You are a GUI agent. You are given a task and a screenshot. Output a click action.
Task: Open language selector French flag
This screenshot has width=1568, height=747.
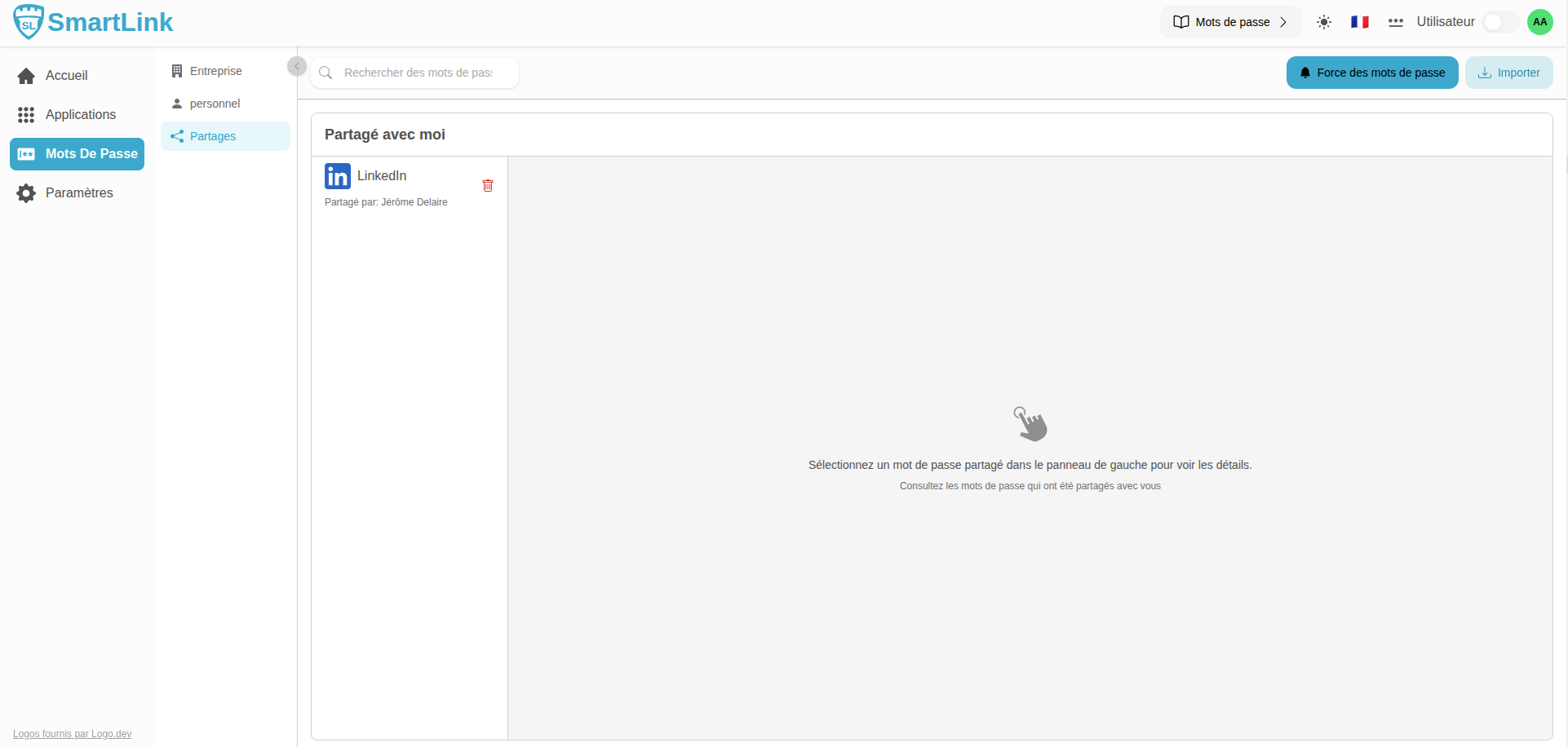[1360, 22]
